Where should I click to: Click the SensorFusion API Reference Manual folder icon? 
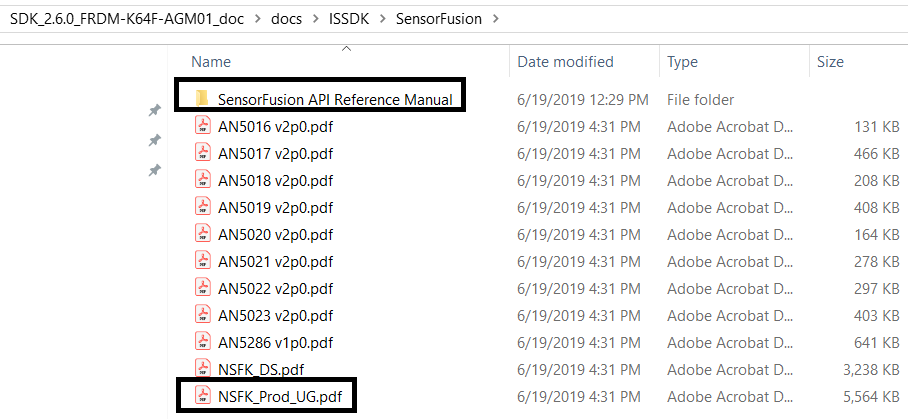pyautogui.click(x=202, y=98)
